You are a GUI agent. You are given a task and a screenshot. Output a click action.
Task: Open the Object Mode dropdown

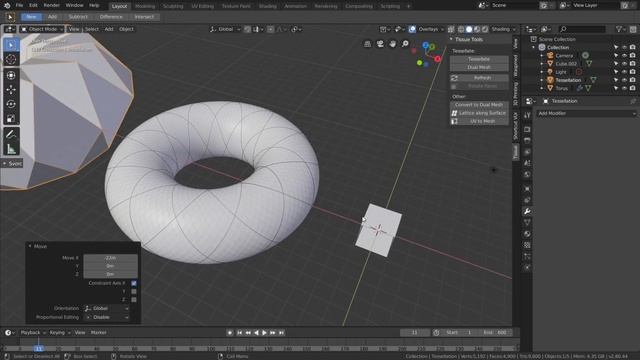[42, 29]
